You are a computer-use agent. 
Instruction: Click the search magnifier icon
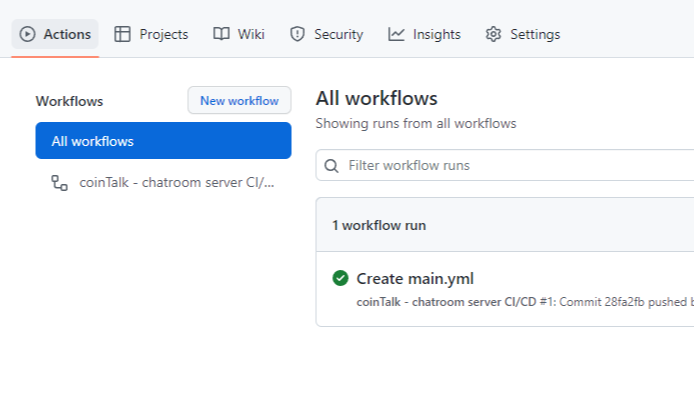tap(332, 166)
